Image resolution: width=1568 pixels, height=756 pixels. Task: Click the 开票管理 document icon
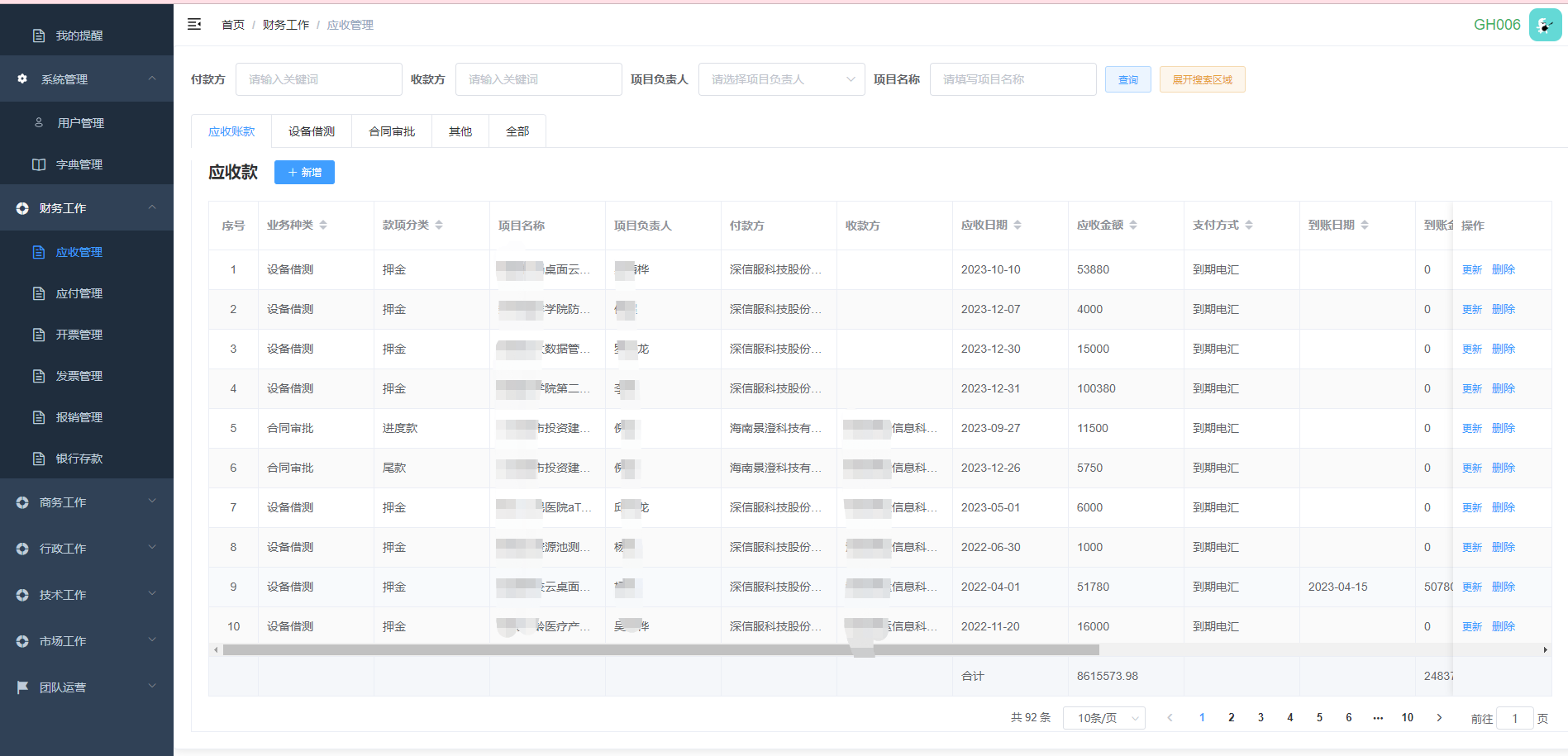(x=39, y=335)
